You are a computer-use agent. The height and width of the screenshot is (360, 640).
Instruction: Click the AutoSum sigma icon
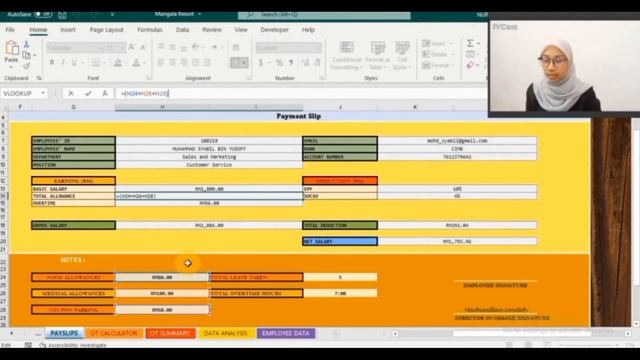pos(470,43)
